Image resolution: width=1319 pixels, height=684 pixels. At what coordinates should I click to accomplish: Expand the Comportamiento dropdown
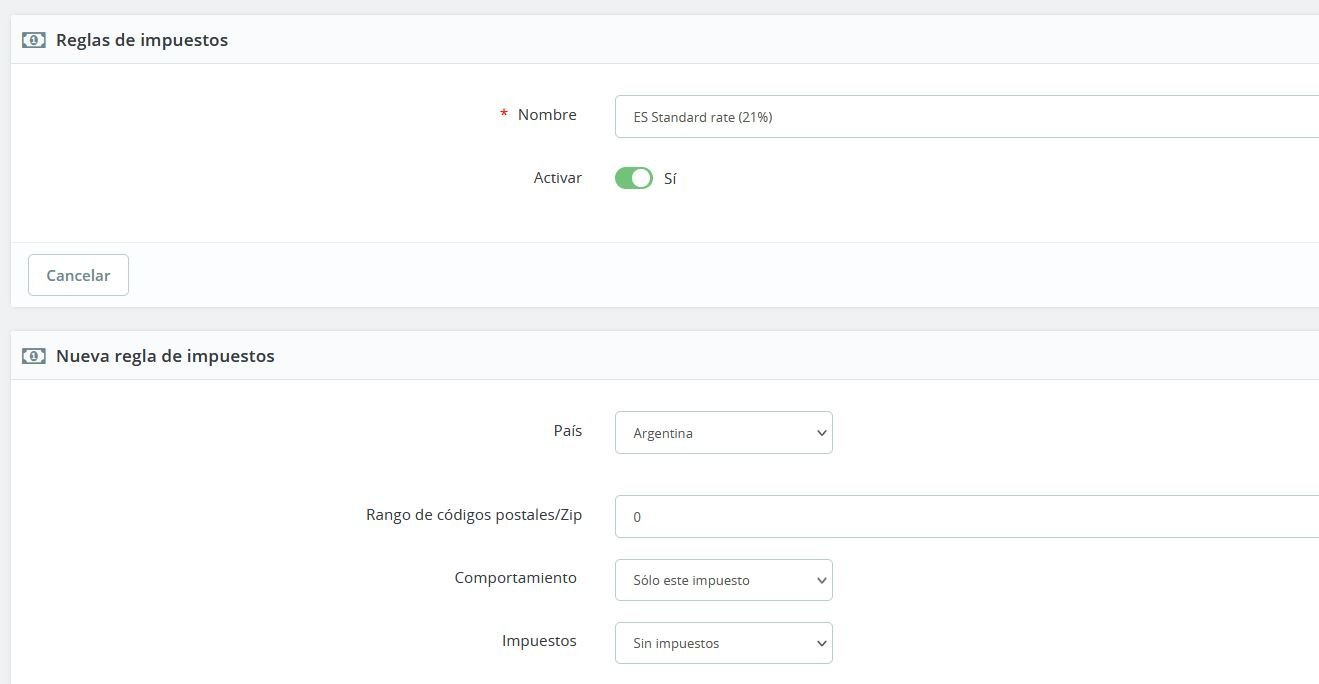[723, 580]
